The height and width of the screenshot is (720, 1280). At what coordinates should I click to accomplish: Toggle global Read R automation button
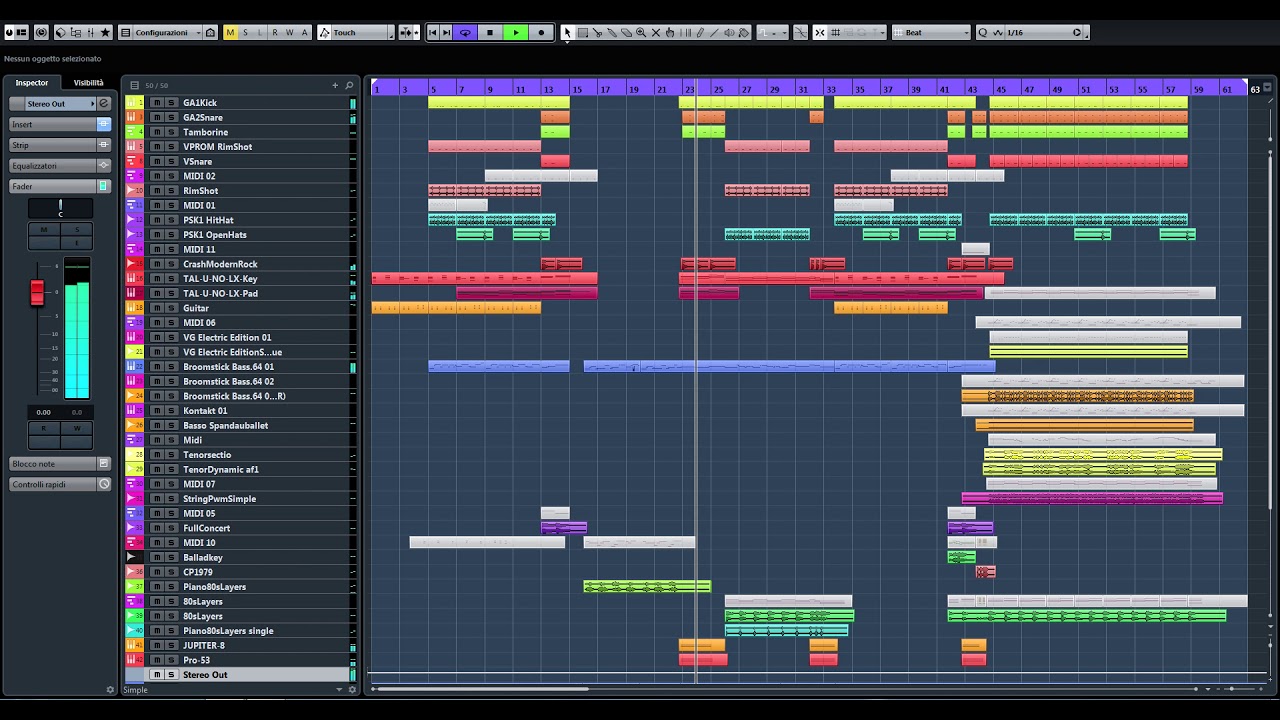[275, 33]
